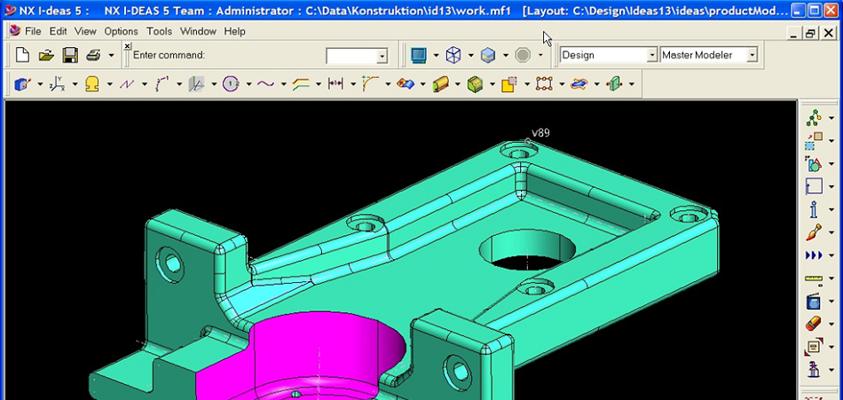Click the Enter command input field
The height and width of the screenshot is (400, 843).
point(356,55)
